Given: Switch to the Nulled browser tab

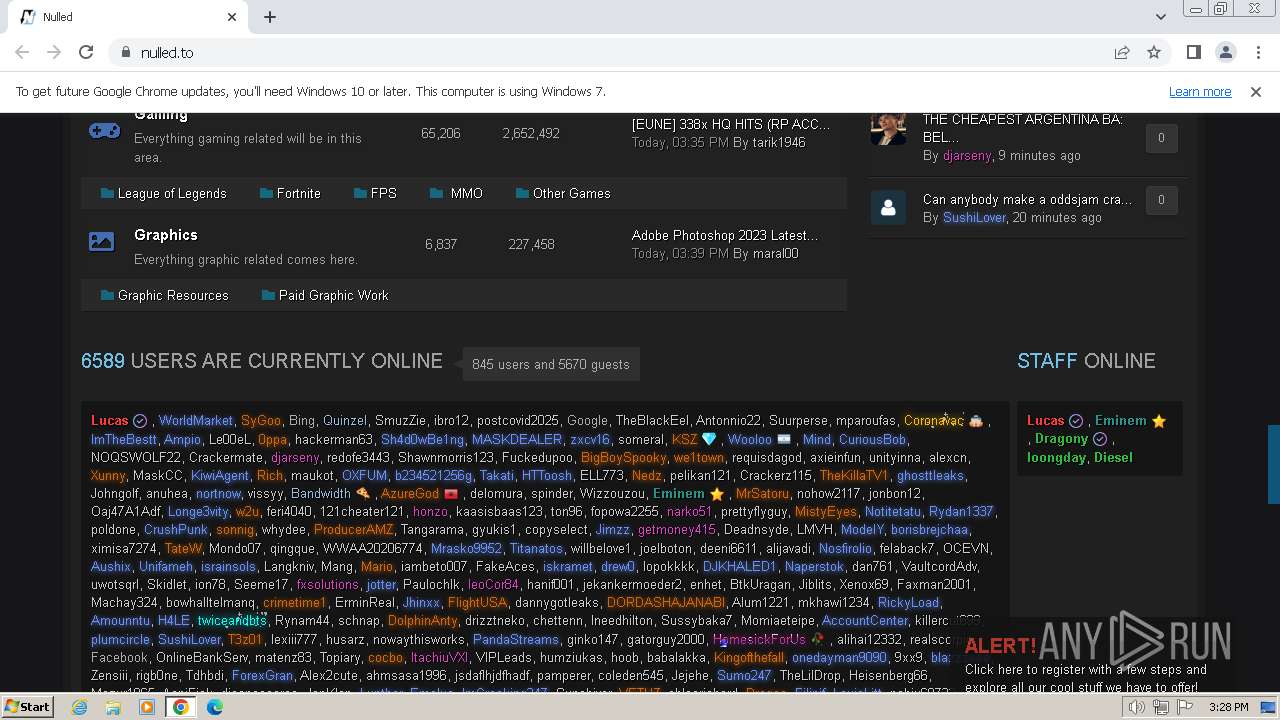Looking at the screenshot, I should (x=128, y=17).
